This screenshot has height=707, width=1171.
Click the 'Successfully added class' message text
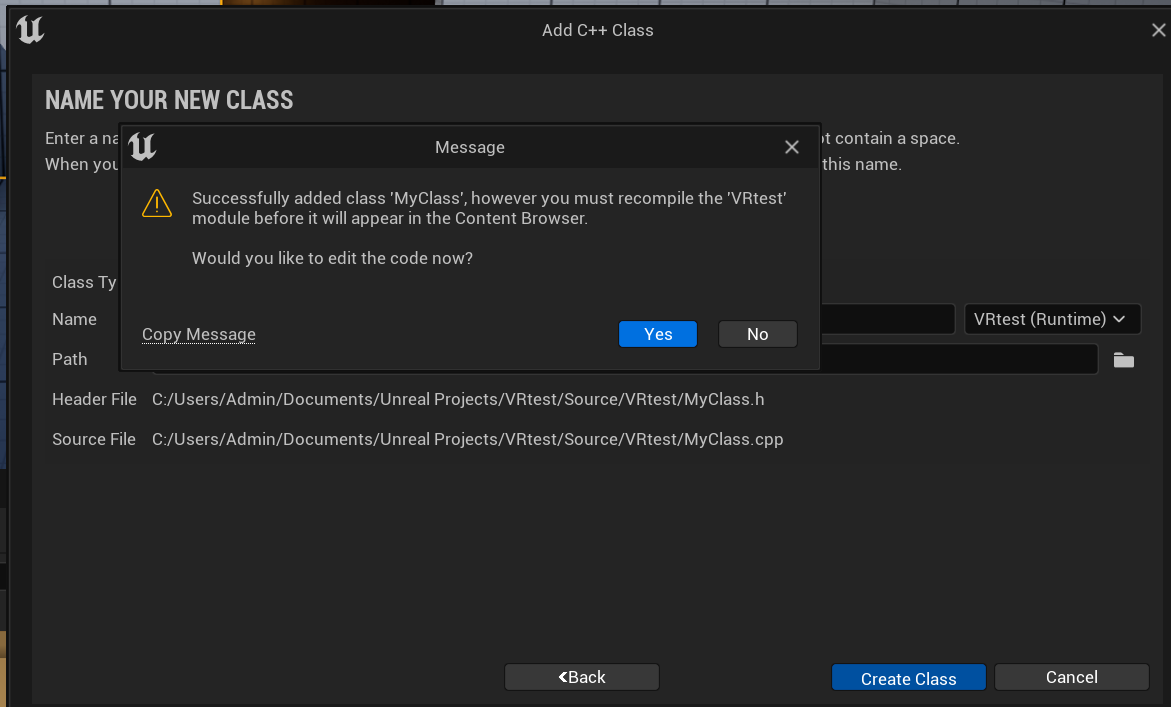(489, 208)
